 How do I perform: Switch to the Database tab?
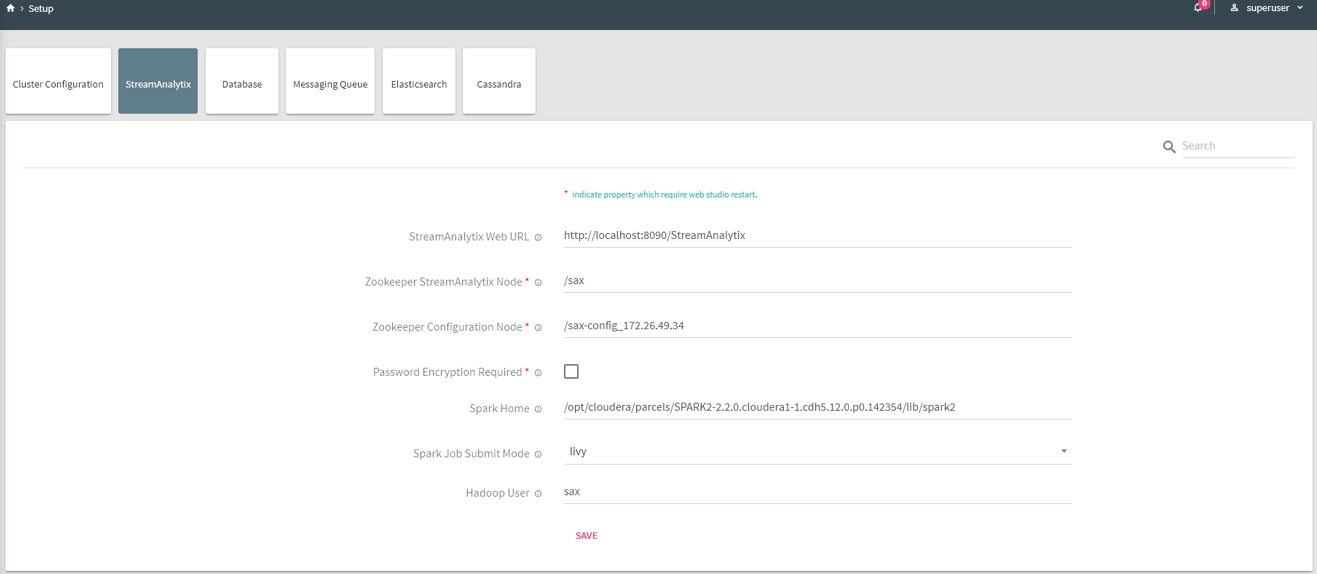click(242, 81)
